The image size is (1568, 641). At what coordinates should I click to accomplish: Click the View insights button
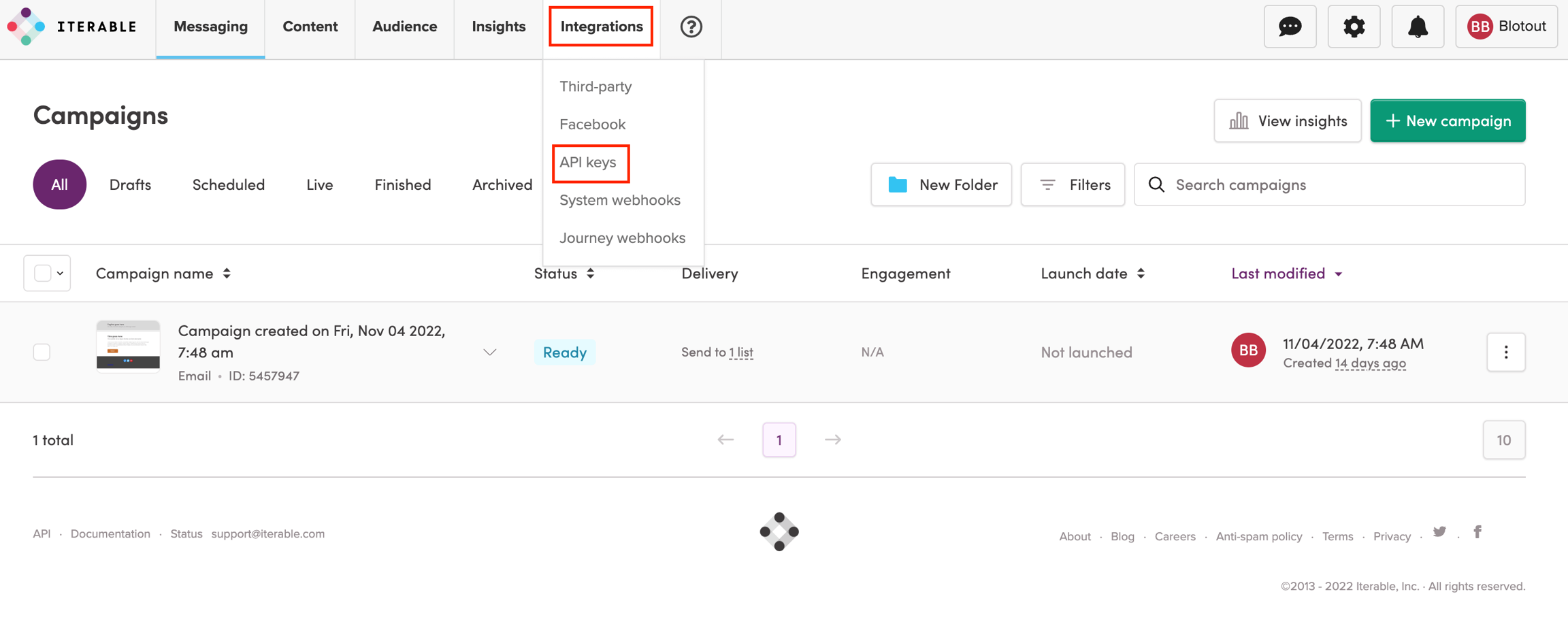coord(1287,121)
